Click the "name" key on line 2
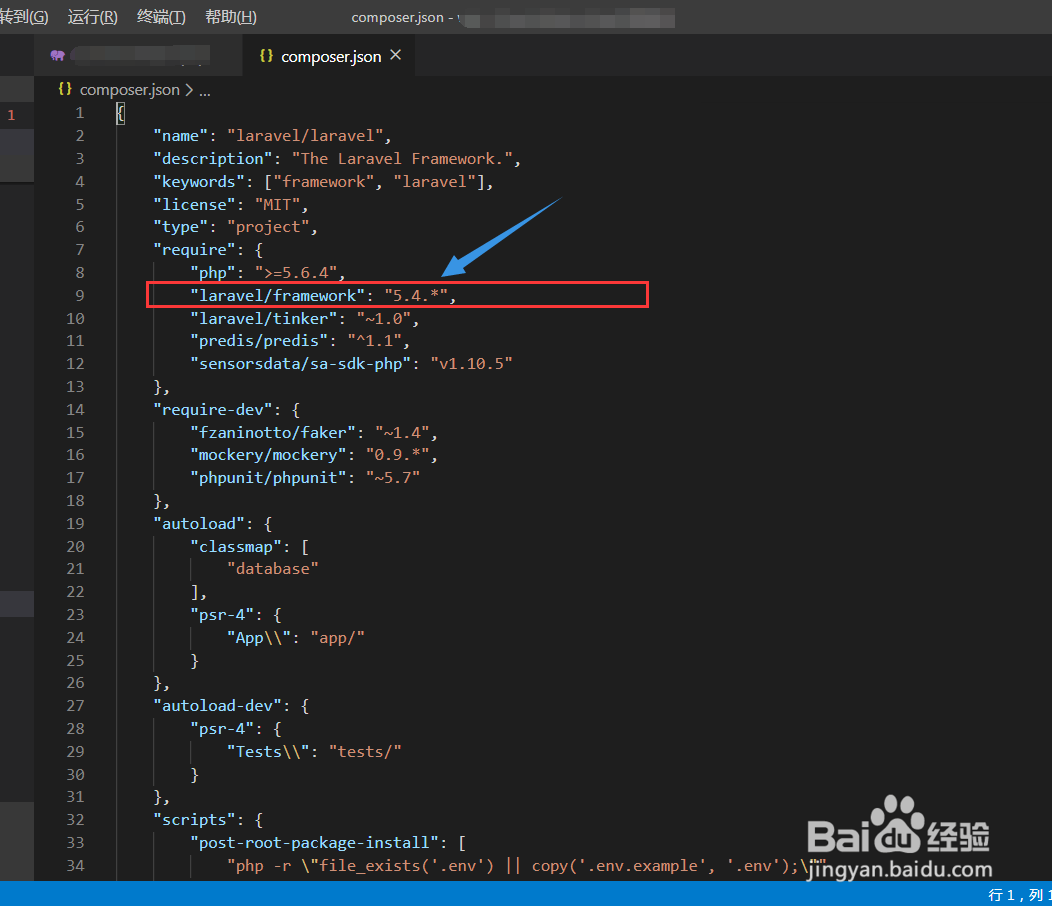Screen dimensions: 1052x906 click(180, 136)
